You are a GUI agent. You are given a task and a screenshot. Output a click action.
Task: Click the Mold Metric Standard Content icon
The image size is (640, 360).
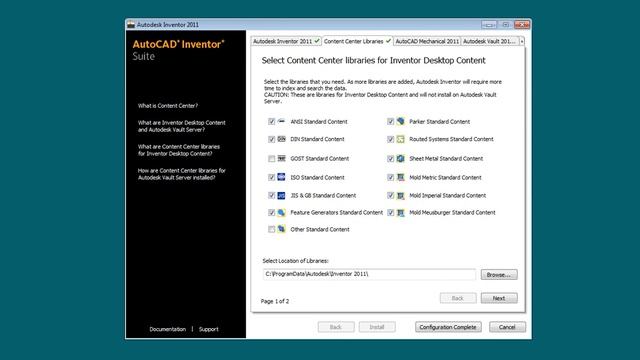pos(400,177)
